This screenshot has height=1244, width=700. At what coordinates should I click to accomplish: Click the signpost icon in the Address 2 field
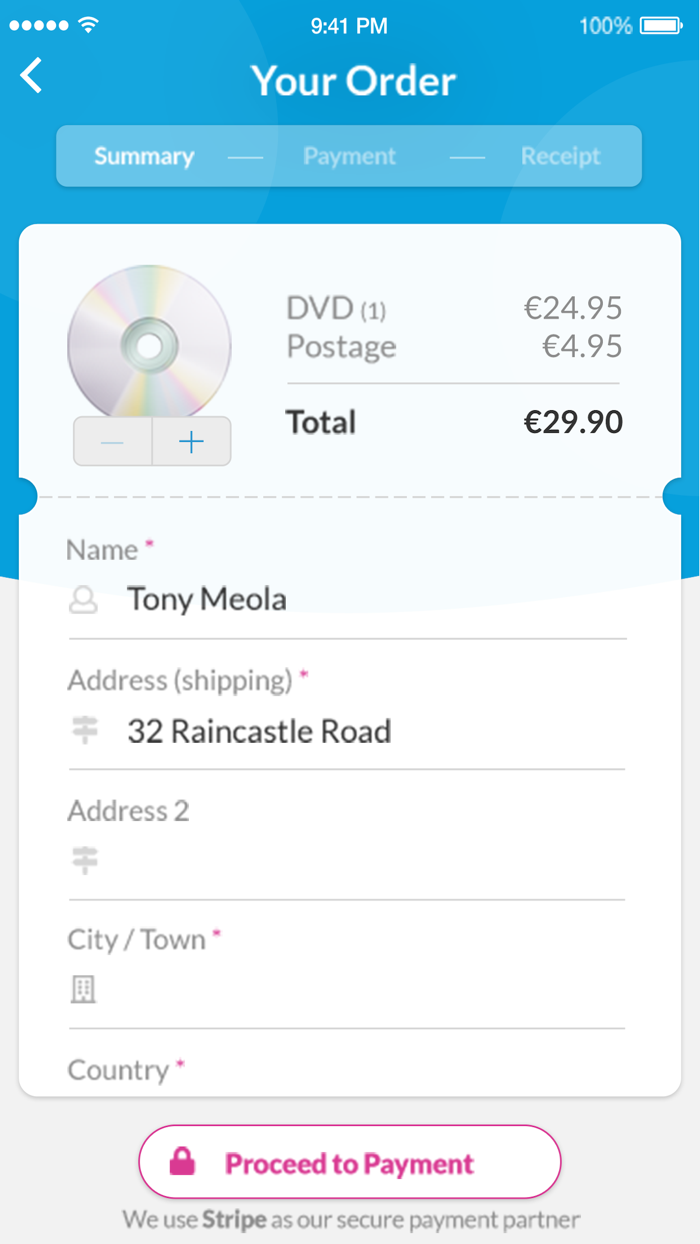coord(85,859)
